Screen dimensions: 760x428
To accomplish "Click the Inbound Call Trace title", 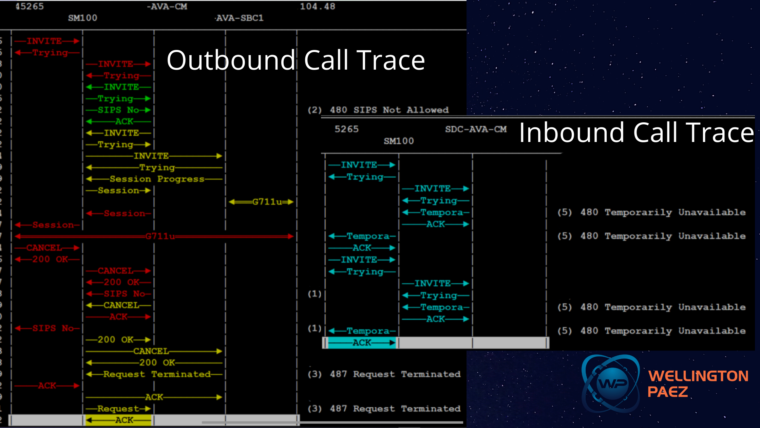I will 636,132.
